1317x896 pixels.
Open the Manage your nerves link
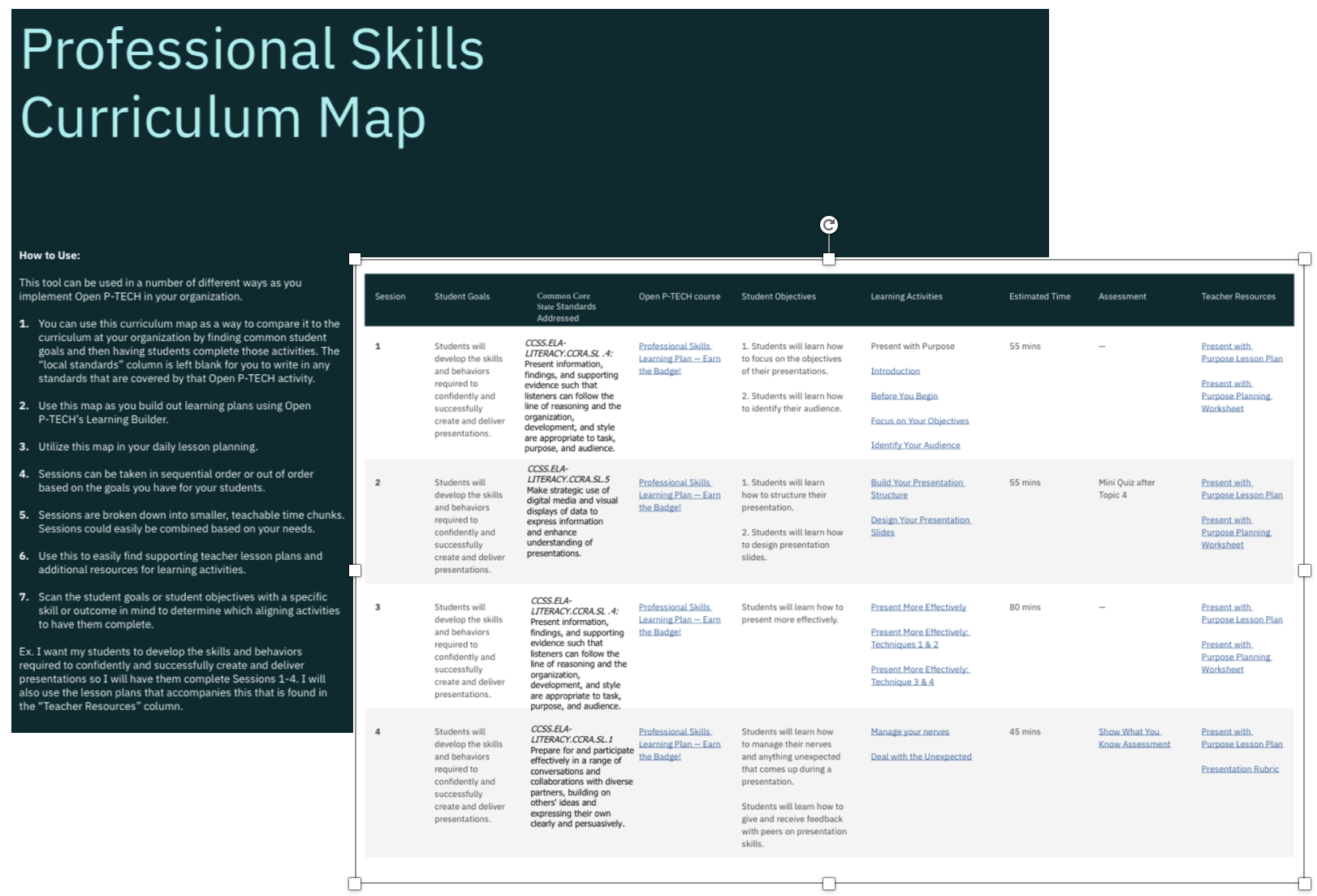point(909,732)
